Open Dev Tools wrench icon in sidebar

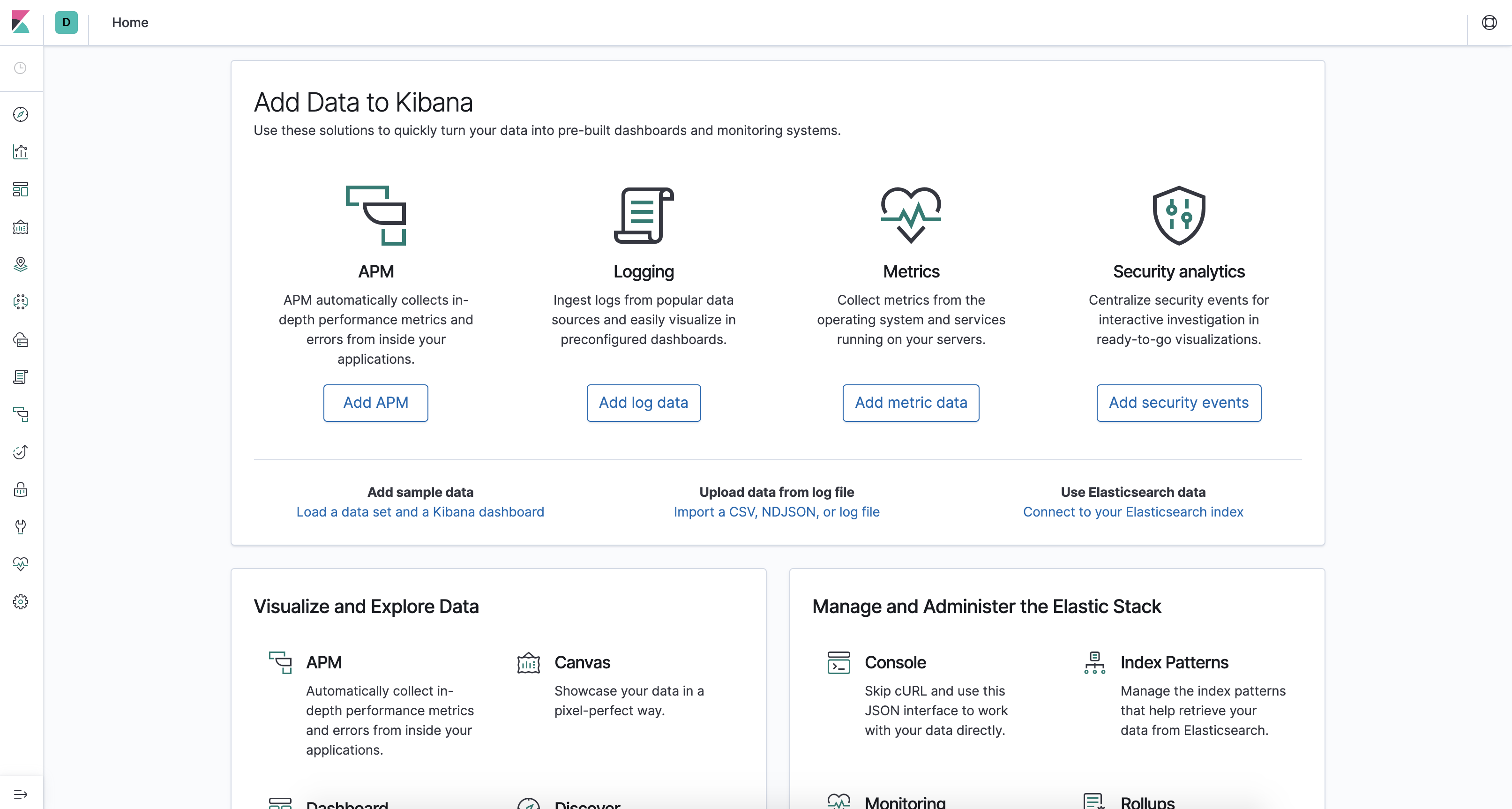coord(21,527)
